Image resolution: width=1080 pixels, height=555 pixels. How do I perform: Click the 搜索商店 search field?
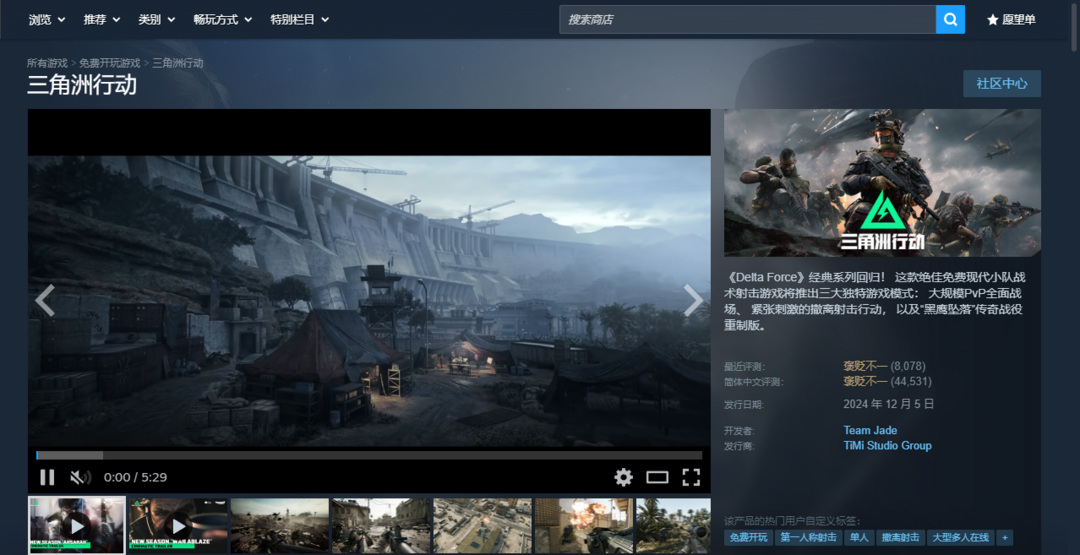tap(747, 19)
